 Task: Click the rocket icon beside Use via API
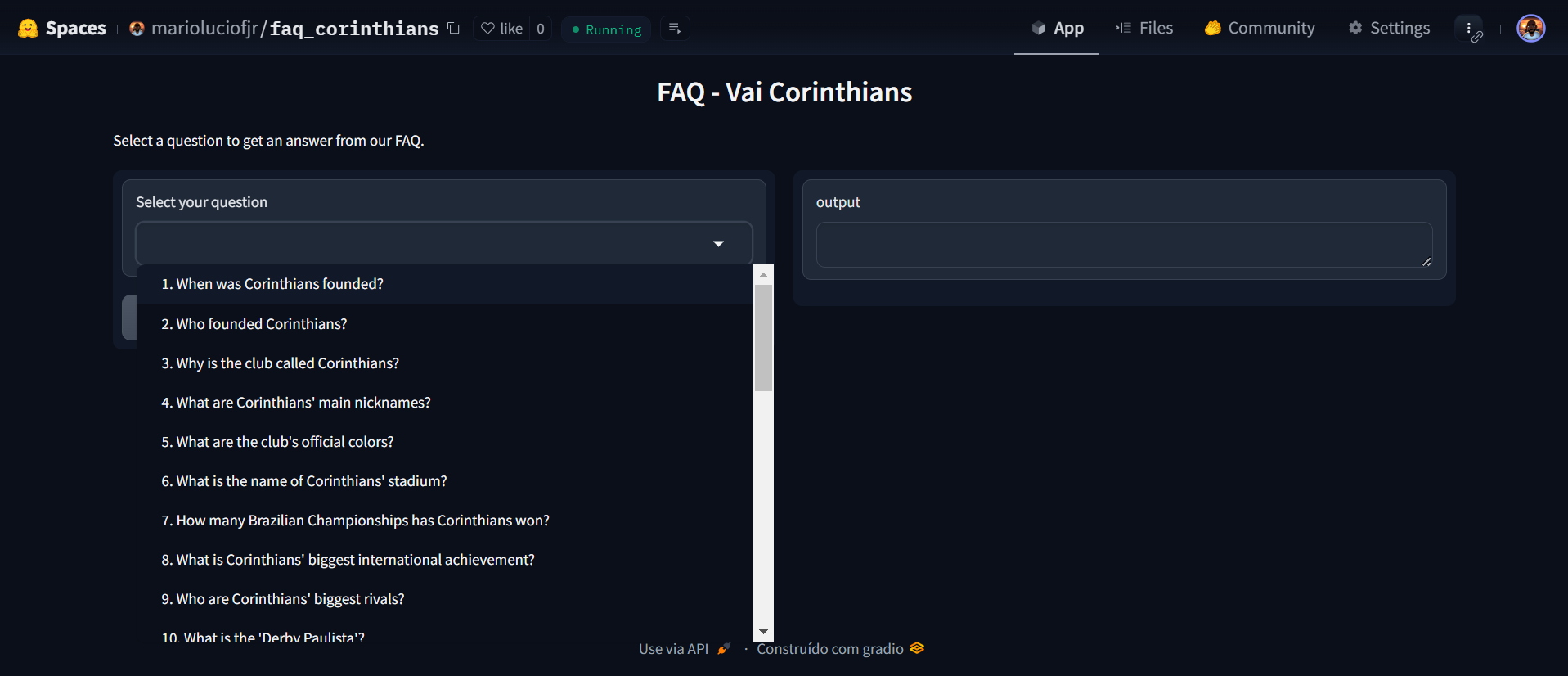(723, 649)
